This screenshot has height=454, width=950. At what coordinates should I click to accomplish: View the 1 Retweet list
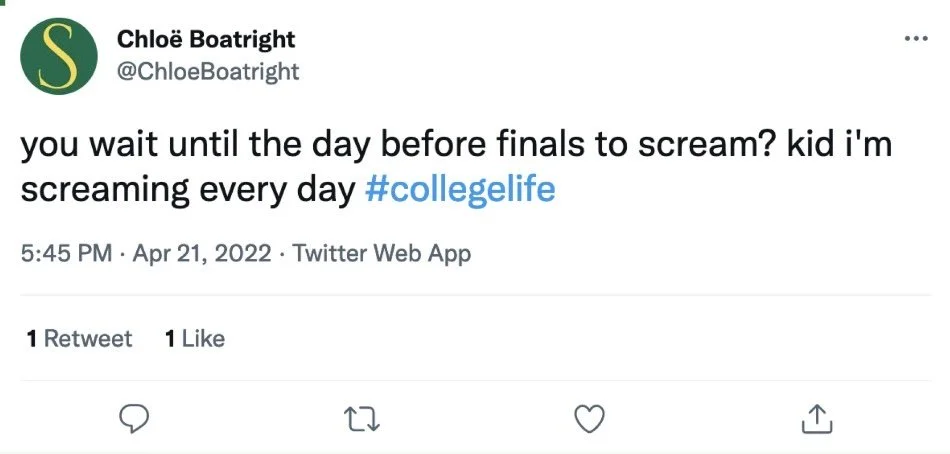[x=79, y=339]
